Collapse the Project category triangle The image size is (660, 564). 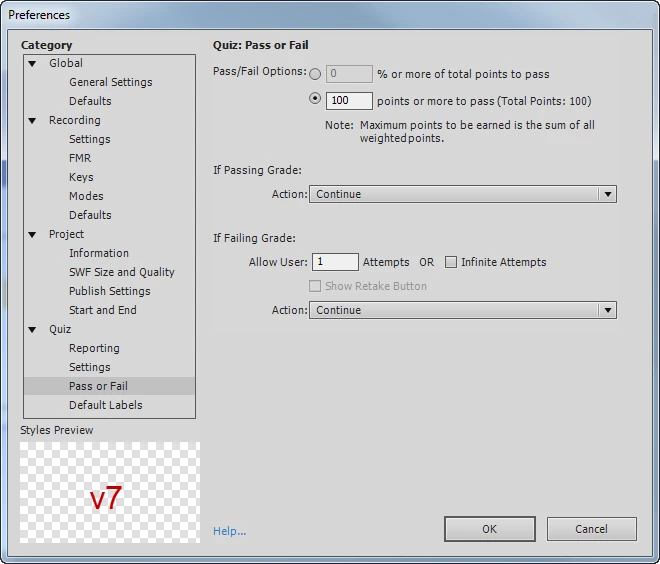(32, 235)
